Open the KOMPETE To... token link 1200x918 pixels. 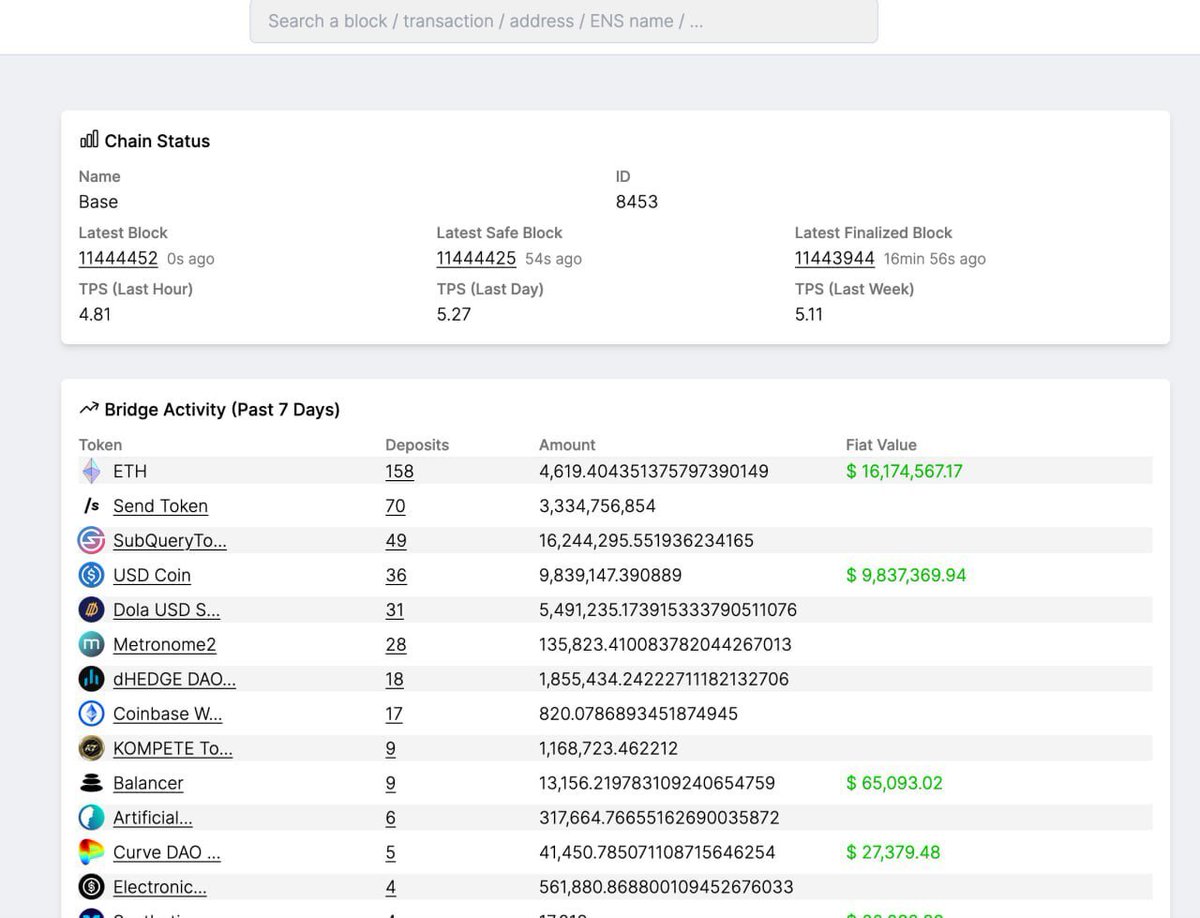click(x=173, y=748)
